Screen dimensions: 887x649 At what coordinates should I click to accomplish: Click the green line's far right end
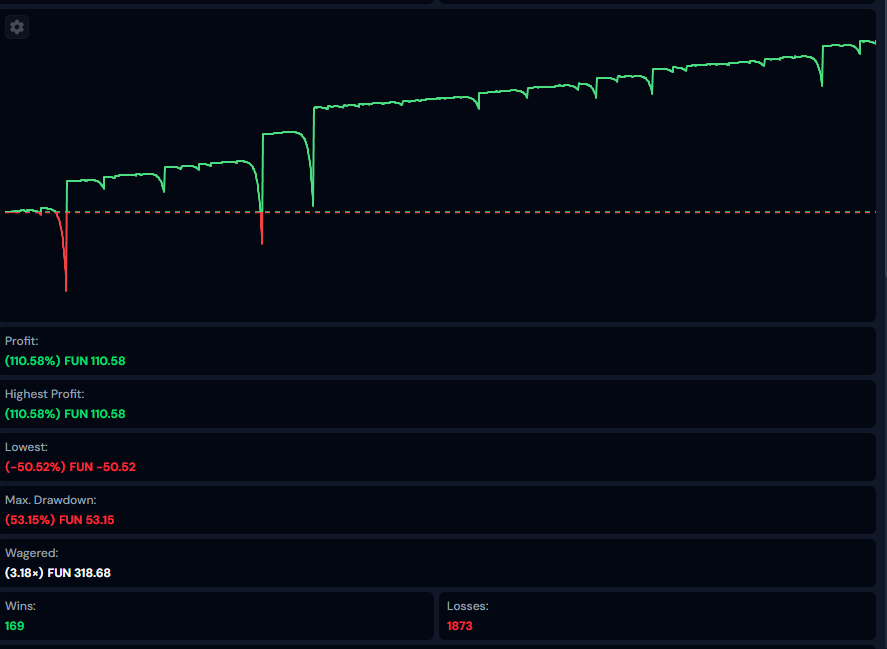873,42
